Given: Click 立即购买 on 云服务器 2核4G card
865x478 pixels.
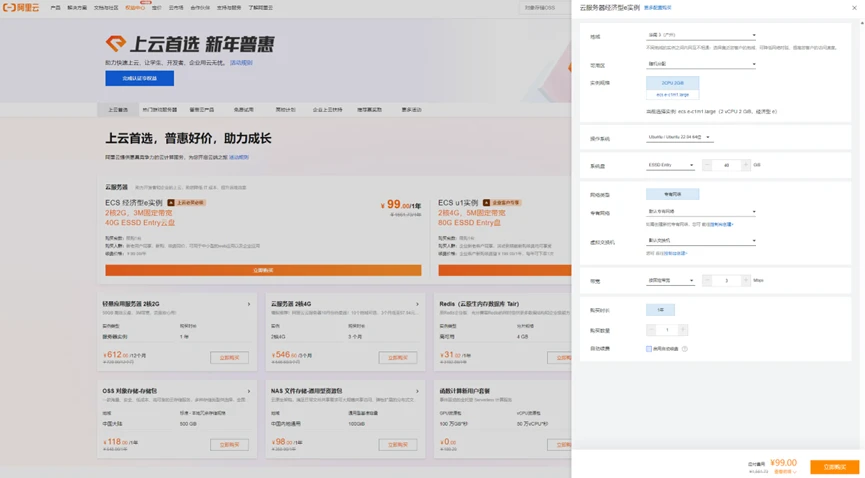Looking at the screenshot, I should tap(398, 358).
